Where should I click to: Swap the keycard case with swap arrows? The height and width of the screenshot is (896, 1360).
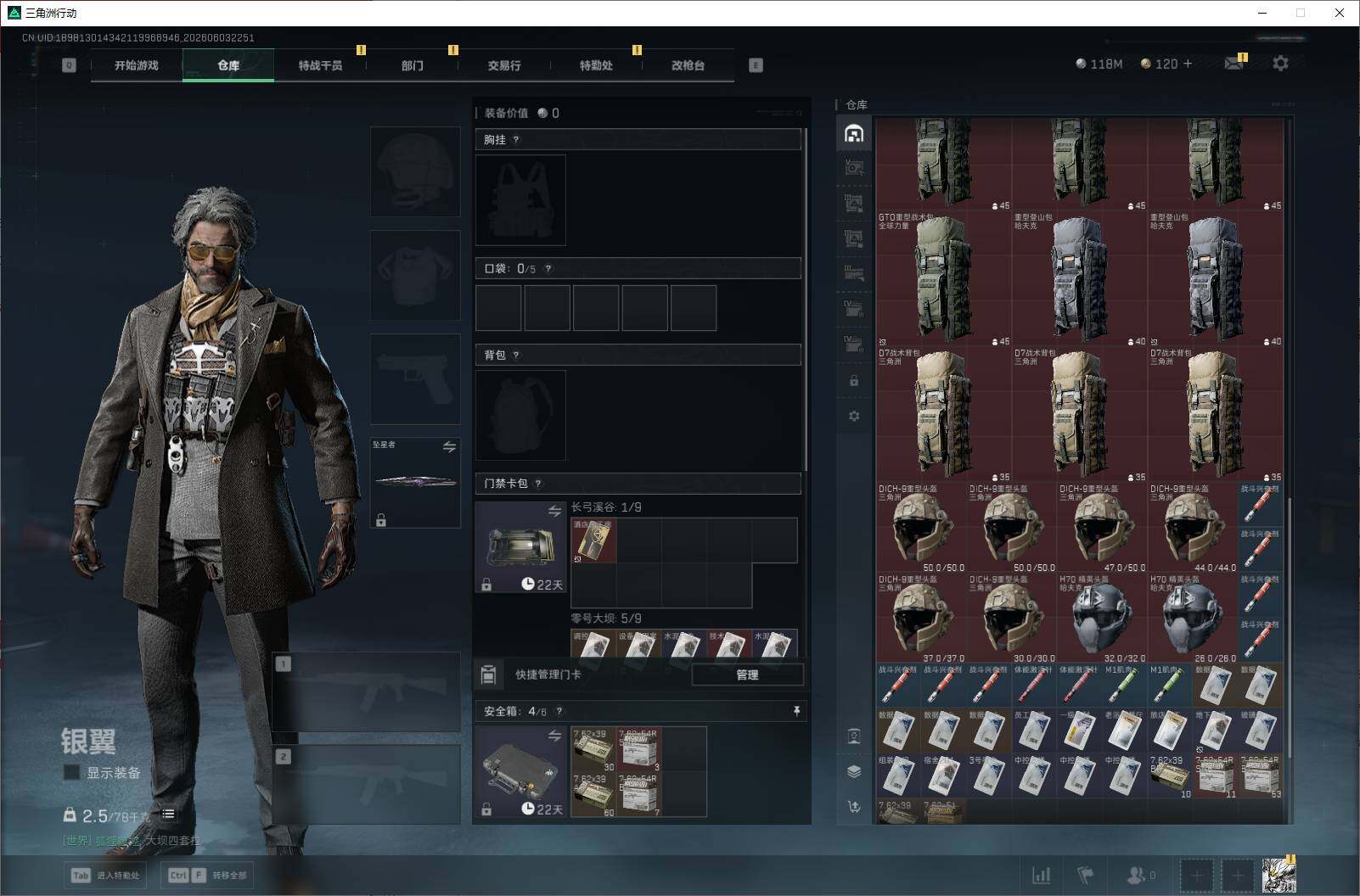point(554,511)
